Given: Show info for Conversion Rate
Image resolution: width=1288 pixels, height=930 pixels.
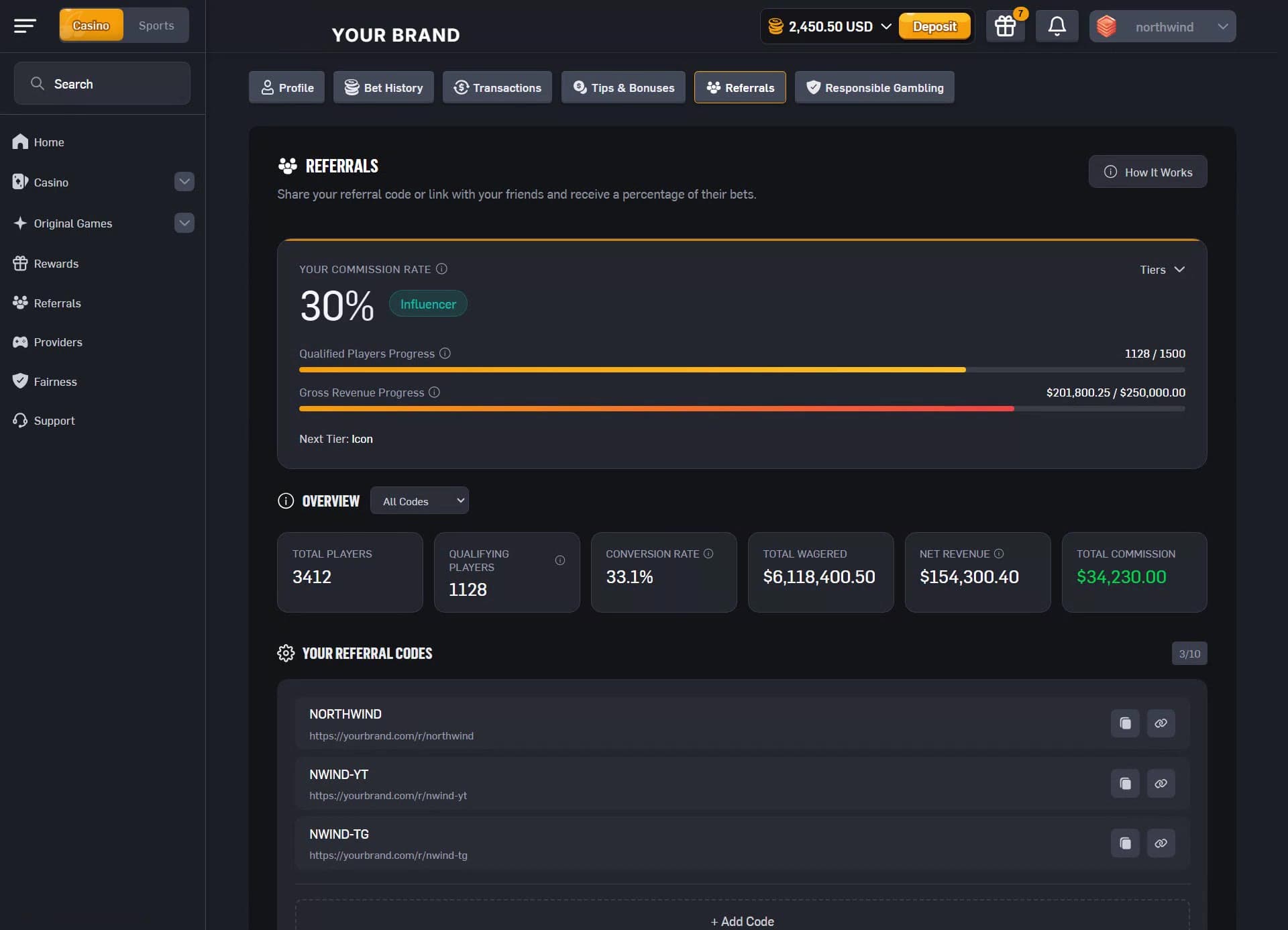Looking at the screenshot, I should (708, 554).
